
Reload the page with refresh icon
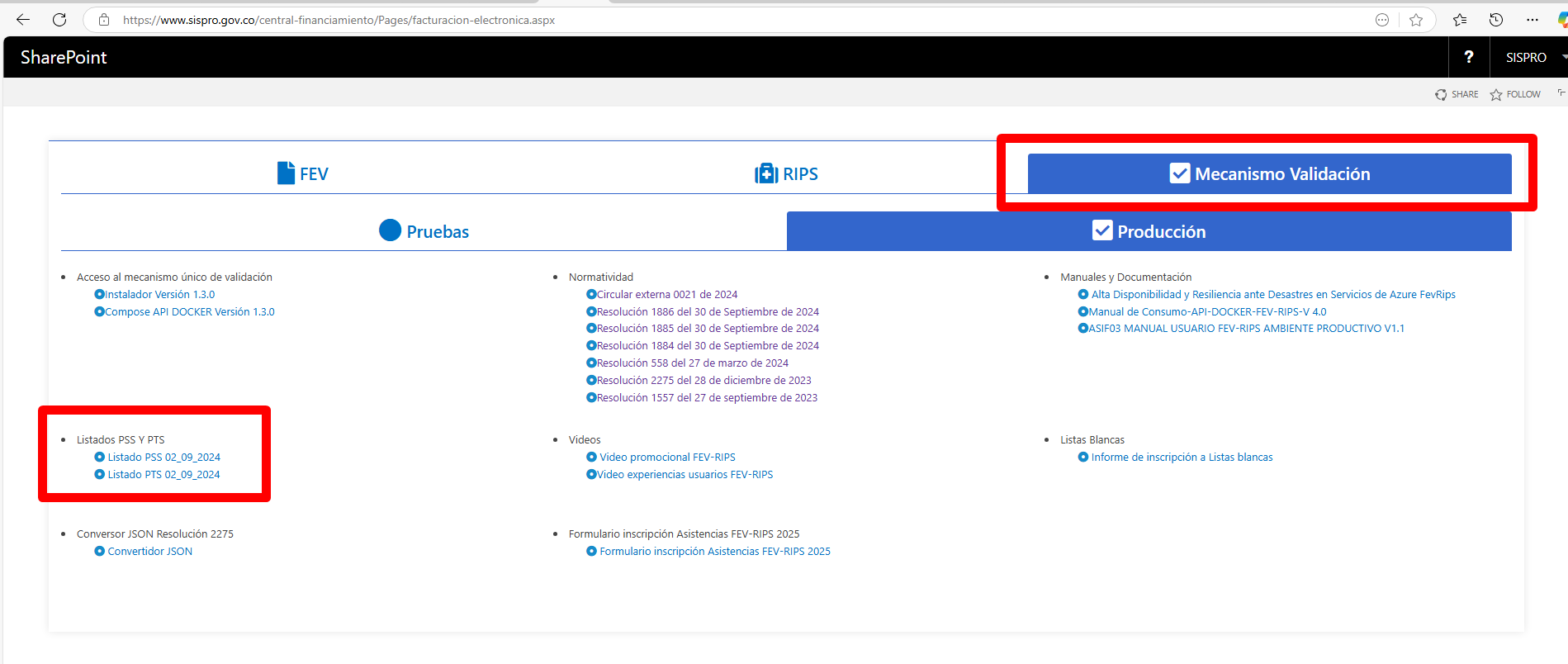tap(59, 20)
